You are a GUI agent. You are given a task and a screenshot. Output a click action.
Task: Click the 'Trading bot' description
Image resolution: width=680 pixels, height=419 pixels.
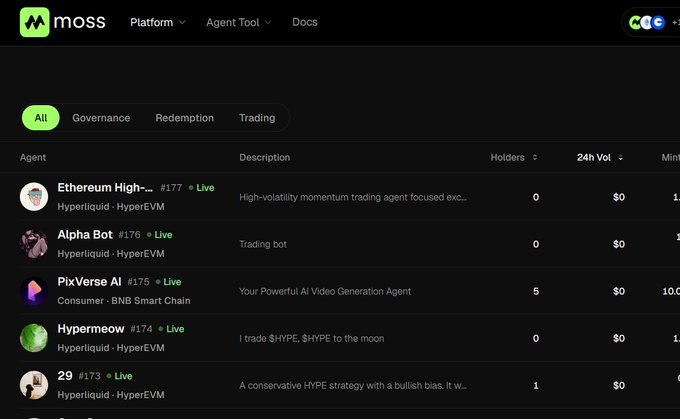pos(263,244)
